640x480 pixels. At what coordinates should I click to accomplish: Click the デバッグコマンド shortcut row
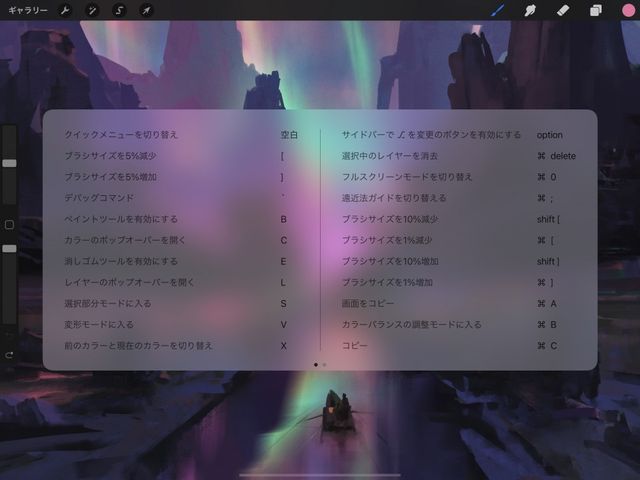182,198
